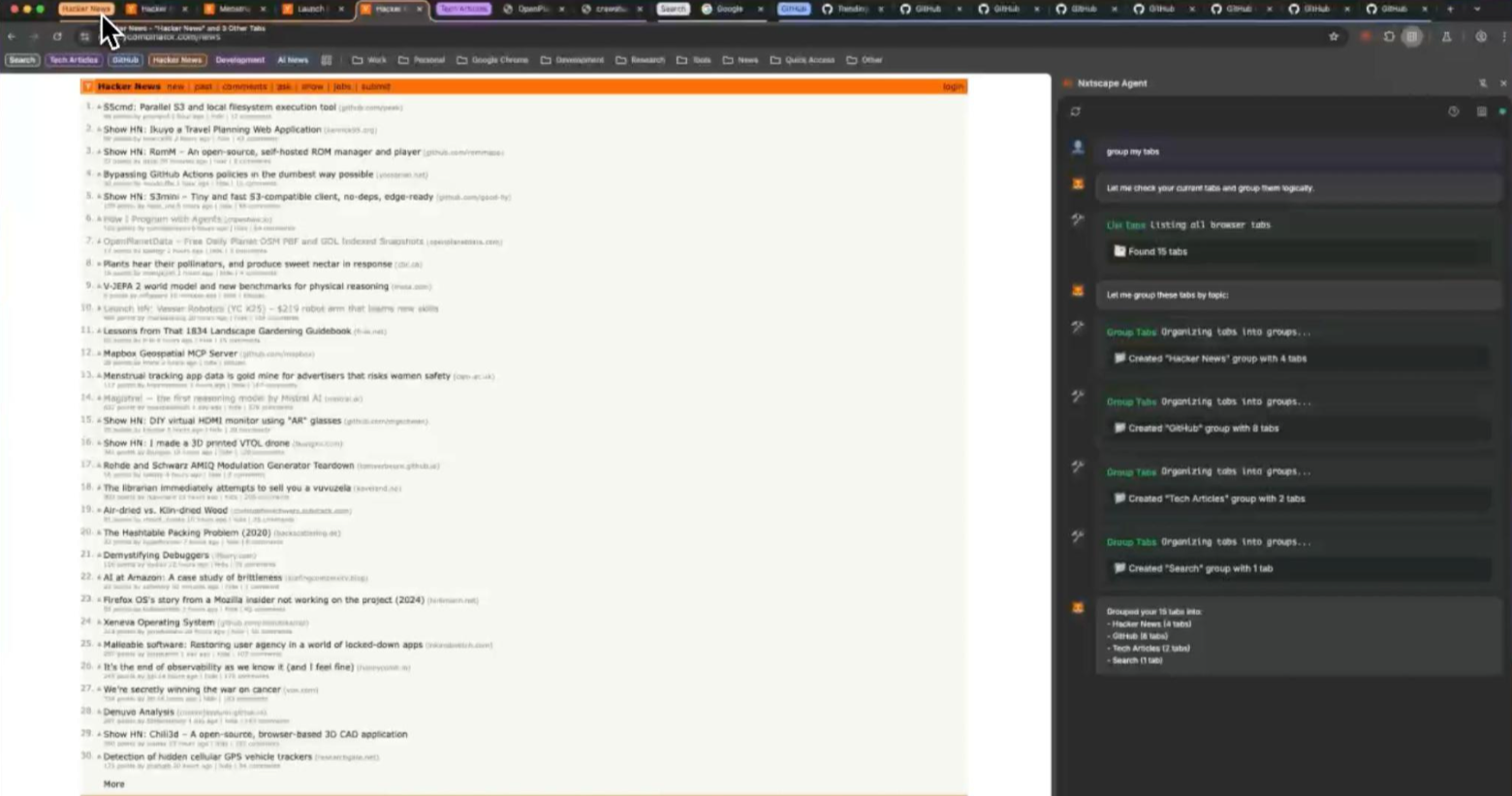Image resolution: width=1512 pixels, height=796 pixels.
Task: Open the 'new' link in HN header
Action: click(x=175, y=86)
